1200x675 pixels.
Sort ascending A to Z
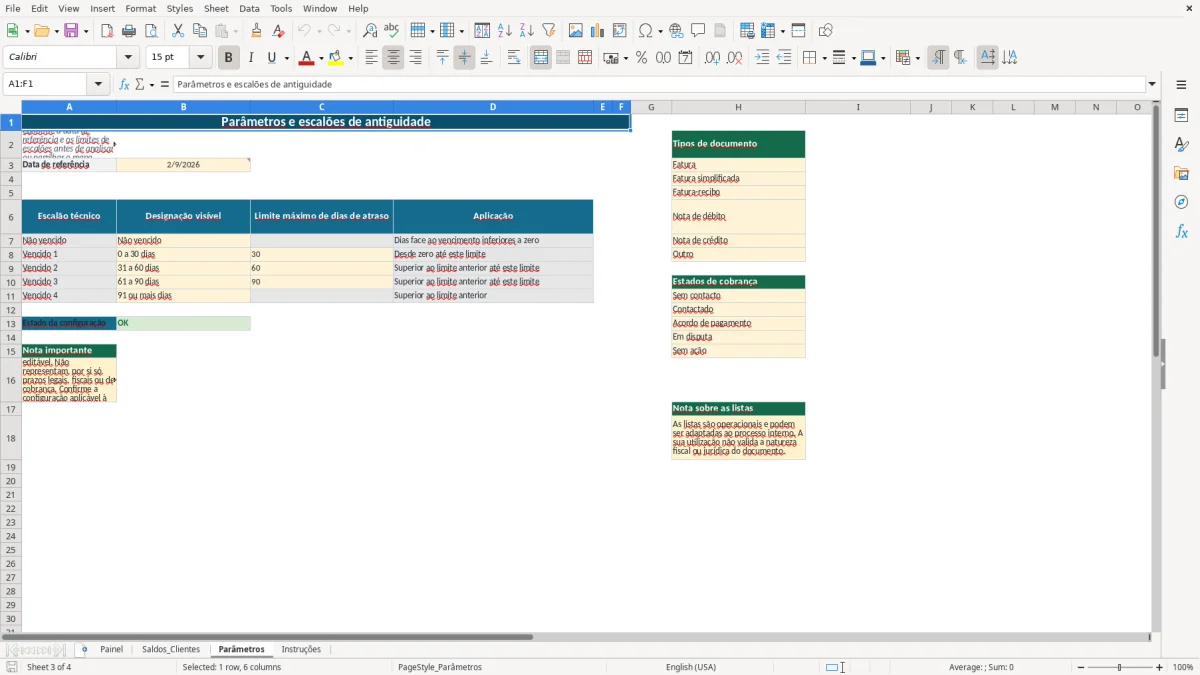[x=505, y=31]
